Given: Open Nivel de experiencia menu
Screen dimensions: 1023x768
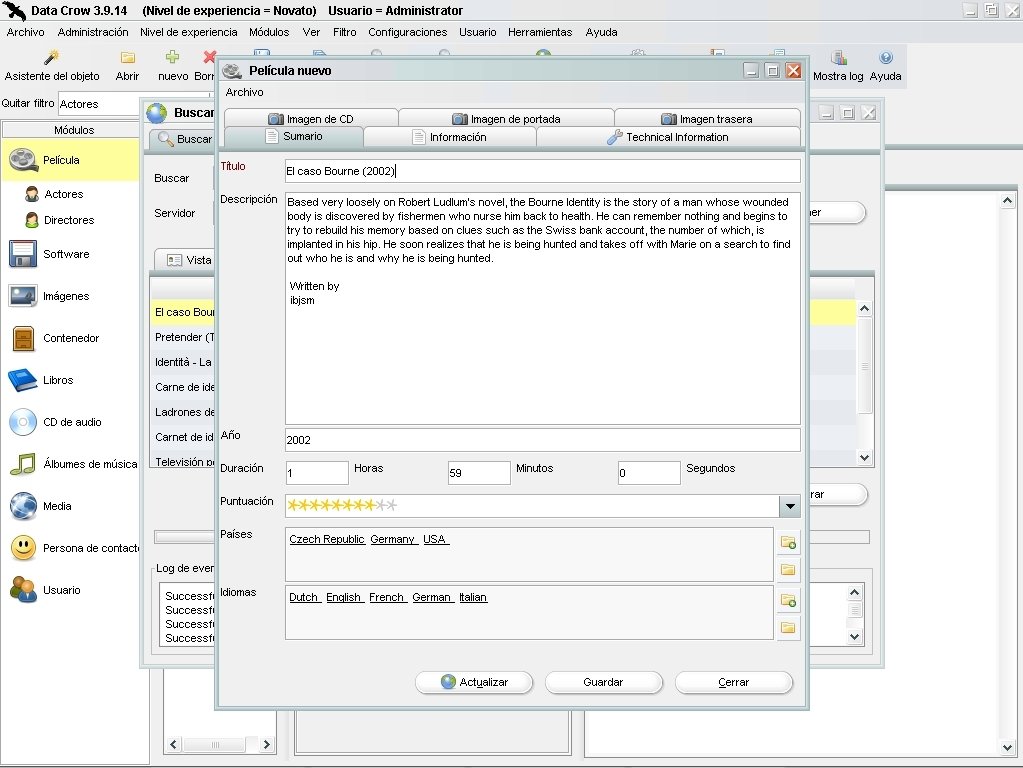Looking at the screenshot, I should [x=189, y=32].
